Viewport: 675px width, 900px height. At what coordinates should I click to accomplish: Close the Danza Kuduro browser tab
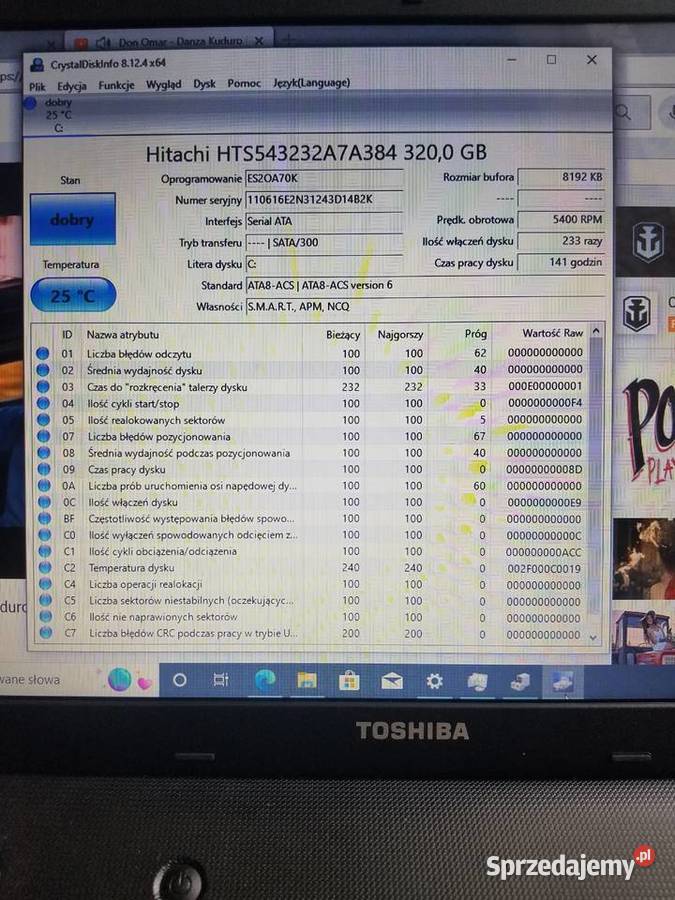[x=259, y=41]
